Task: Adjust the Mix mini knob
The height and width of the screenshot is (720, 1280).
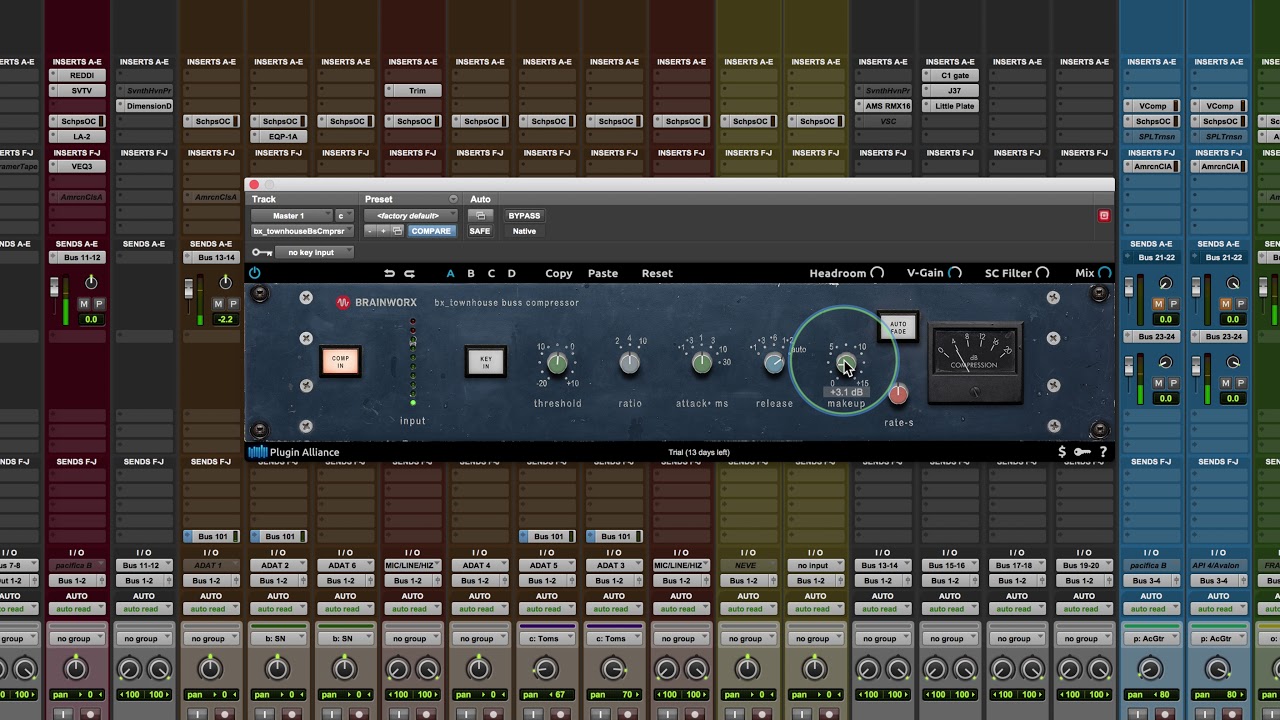Action: click(1105, 273)
